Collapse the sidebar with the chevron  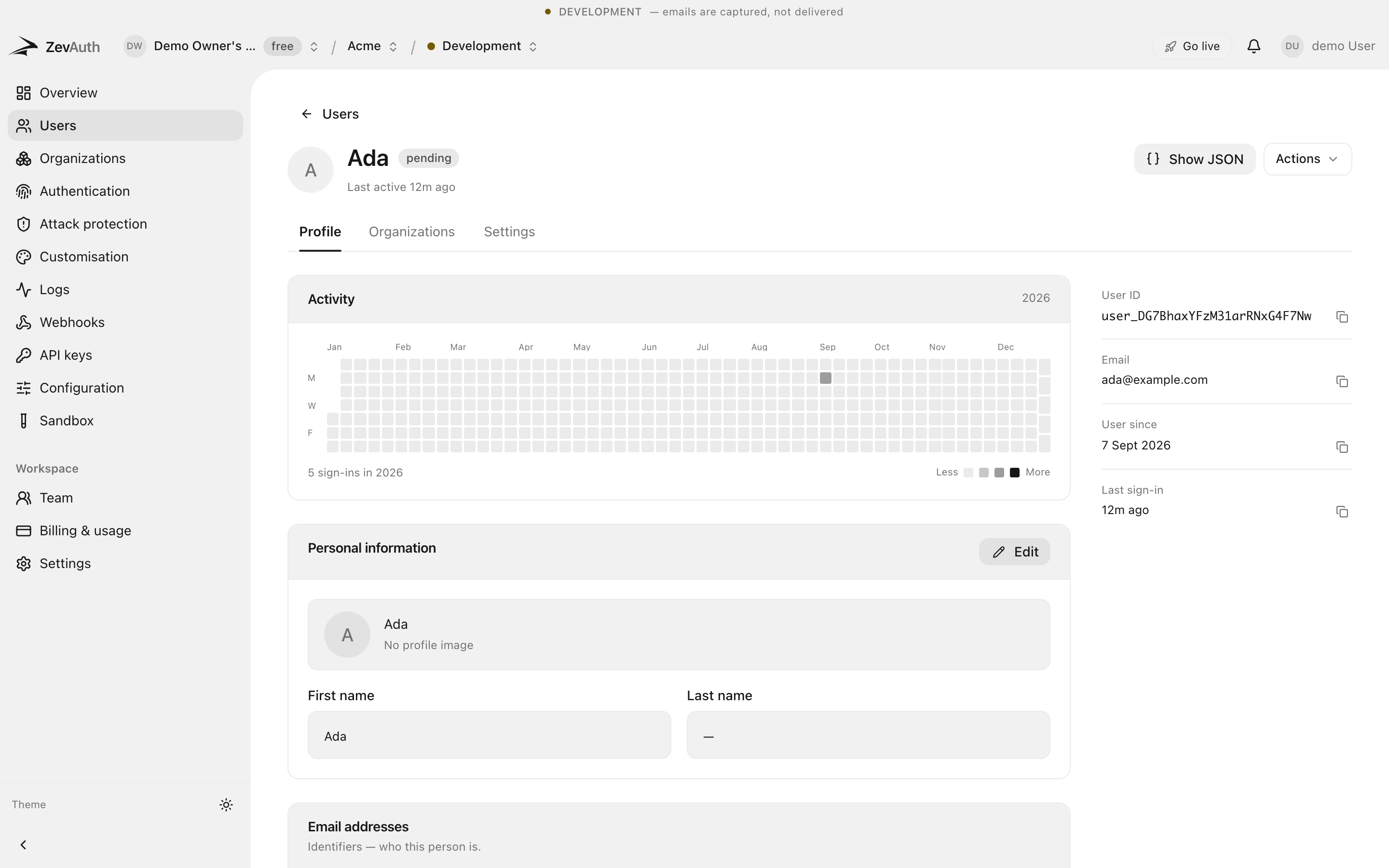[24, 844]
